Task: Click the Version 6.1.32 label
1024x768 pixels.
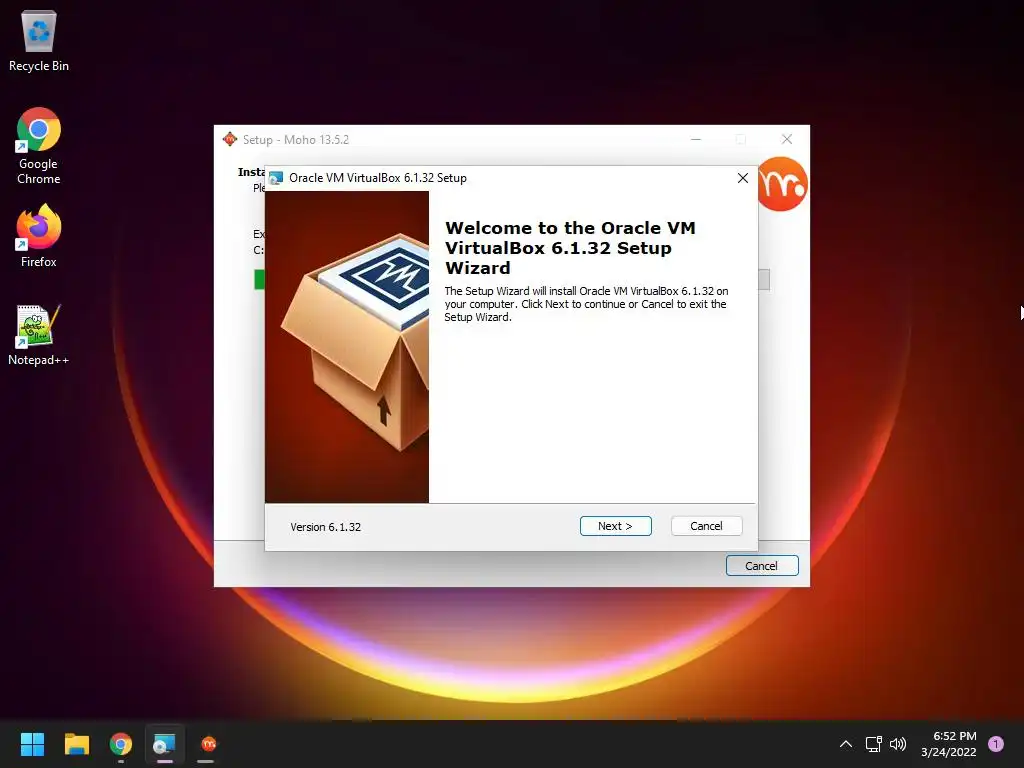Action: click(x=325, y=527)
